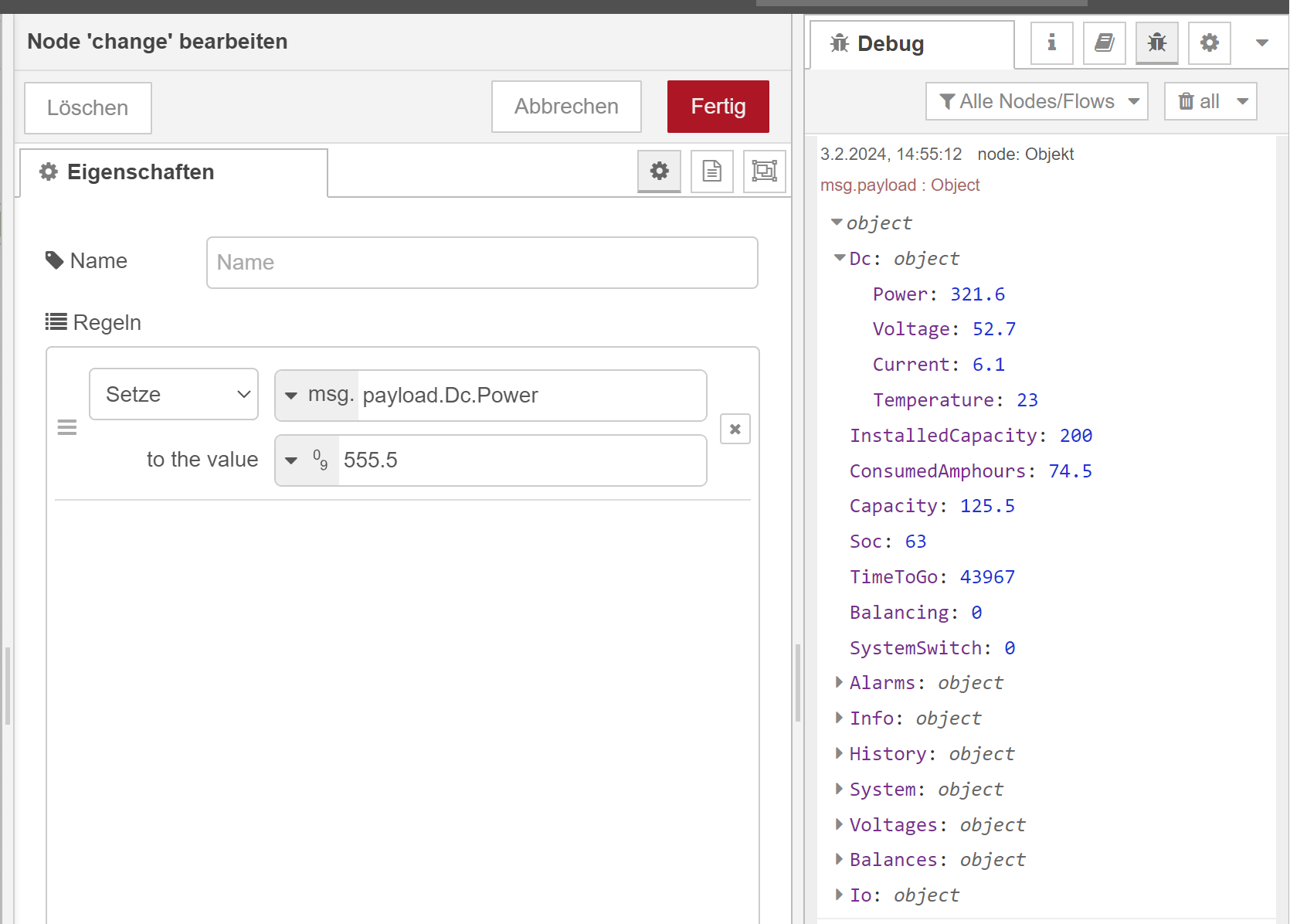Expand the Info object
1290x924 pixels.
pos(839,718)
